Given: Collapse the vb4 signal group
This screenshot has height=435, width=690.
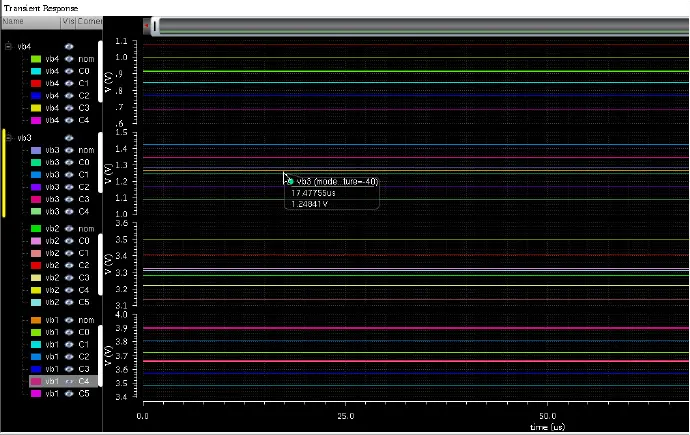Looking at the screenshot, I should pos(8,46).
